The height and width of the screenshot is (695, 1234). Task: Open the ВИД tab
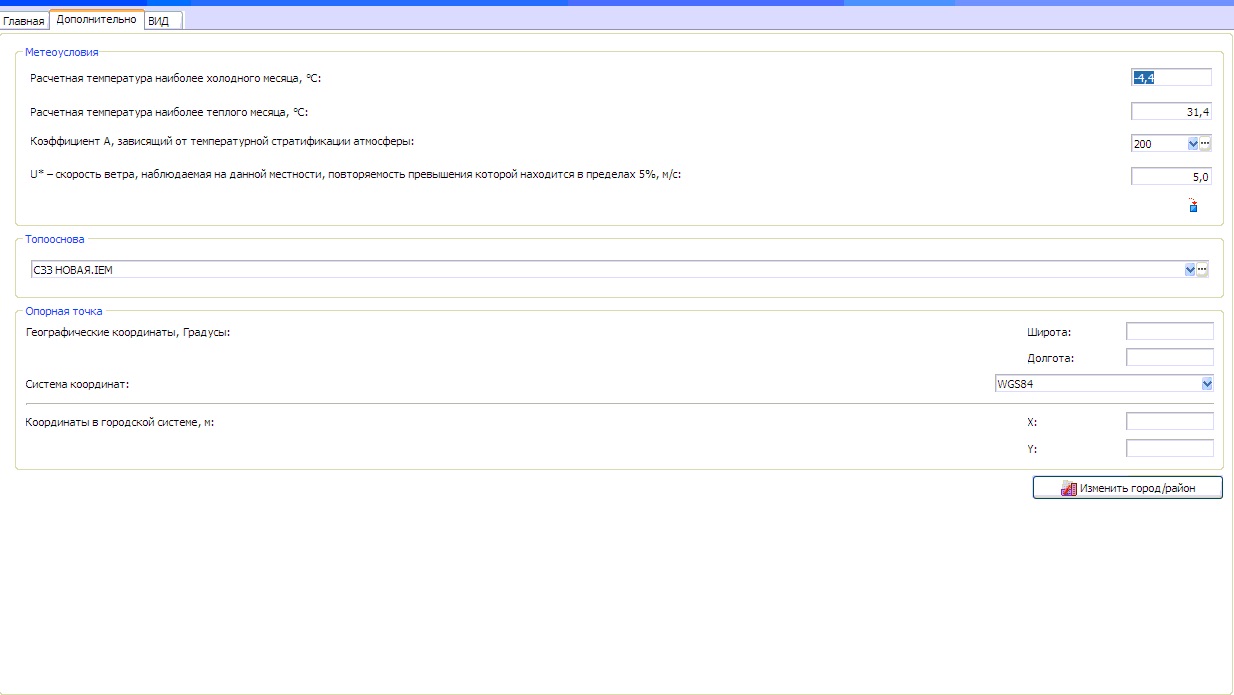pos(158,21)
